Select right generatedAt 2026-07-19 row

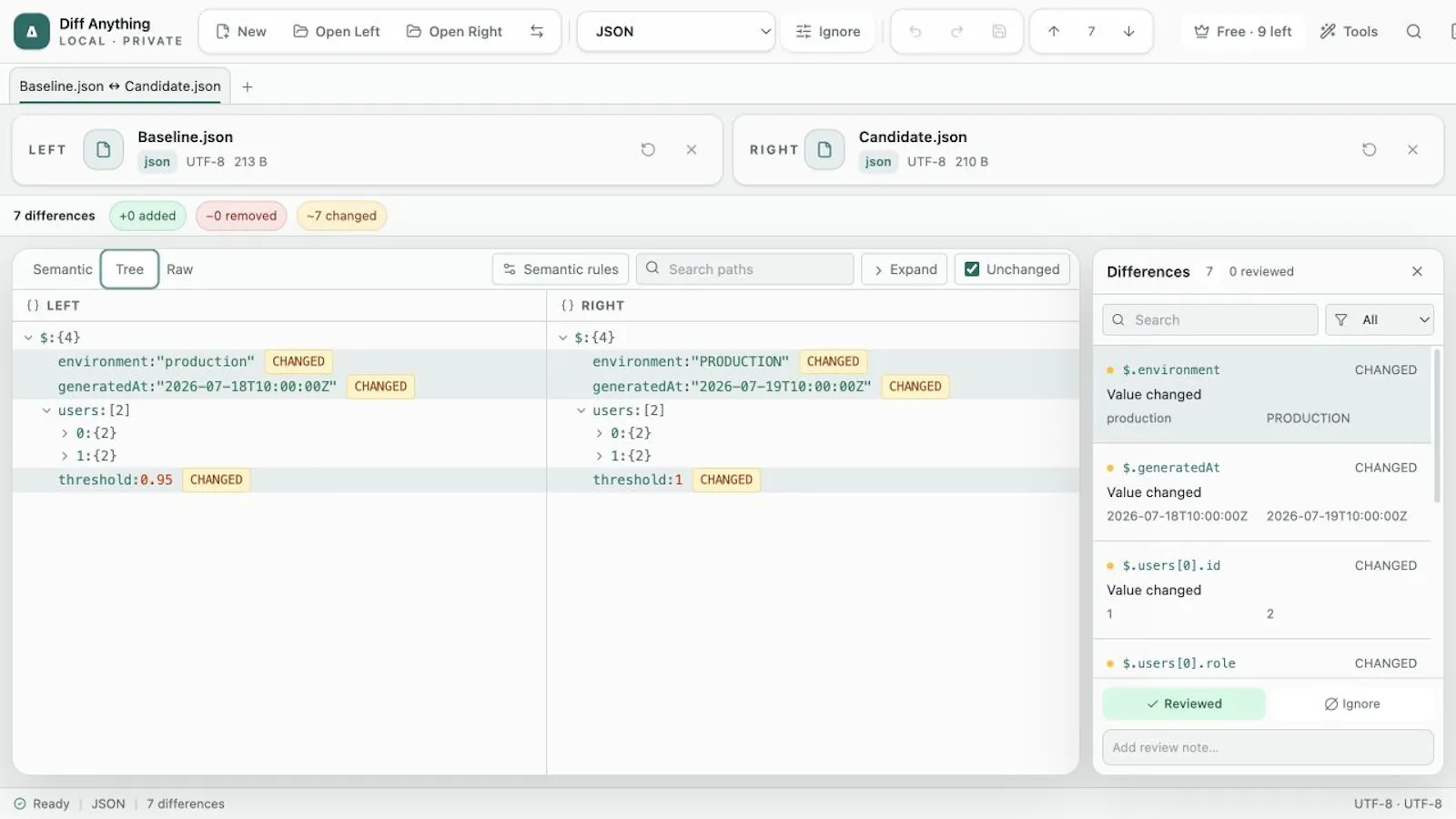coord(814,387)
